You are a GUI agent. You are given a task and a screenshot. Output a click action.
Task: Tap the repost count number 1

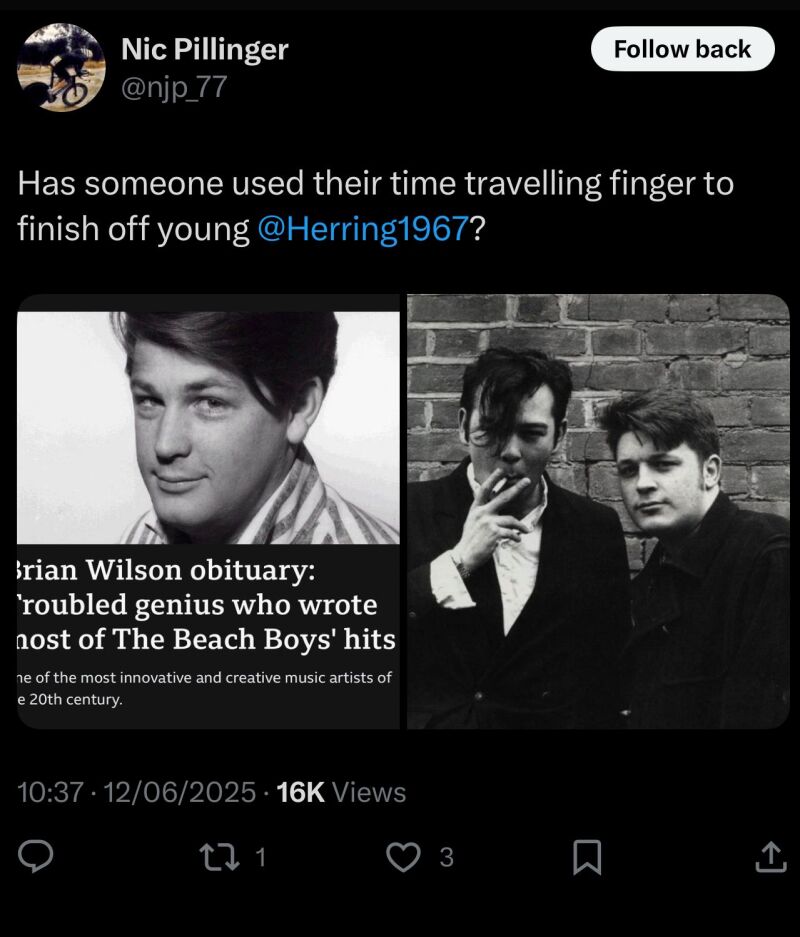click(260, 857)
